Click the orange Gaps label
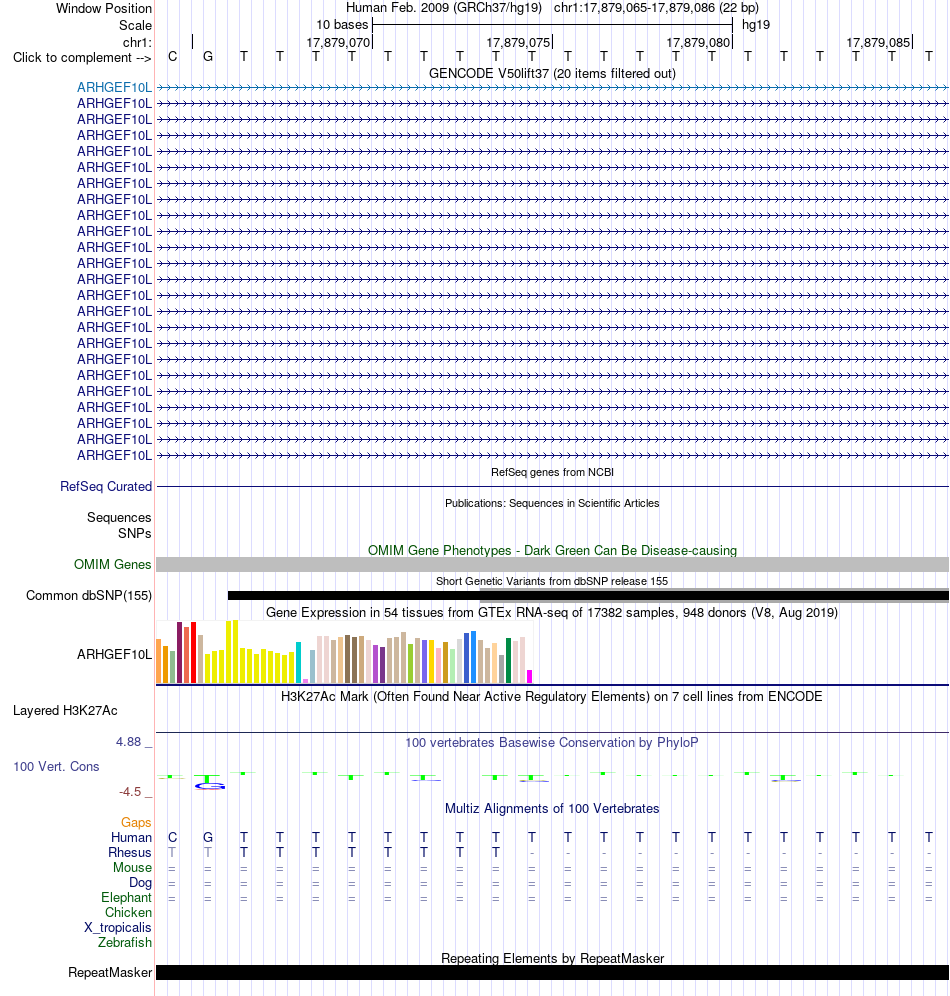This screenshot has width=950, height=996. click(136, 823)
